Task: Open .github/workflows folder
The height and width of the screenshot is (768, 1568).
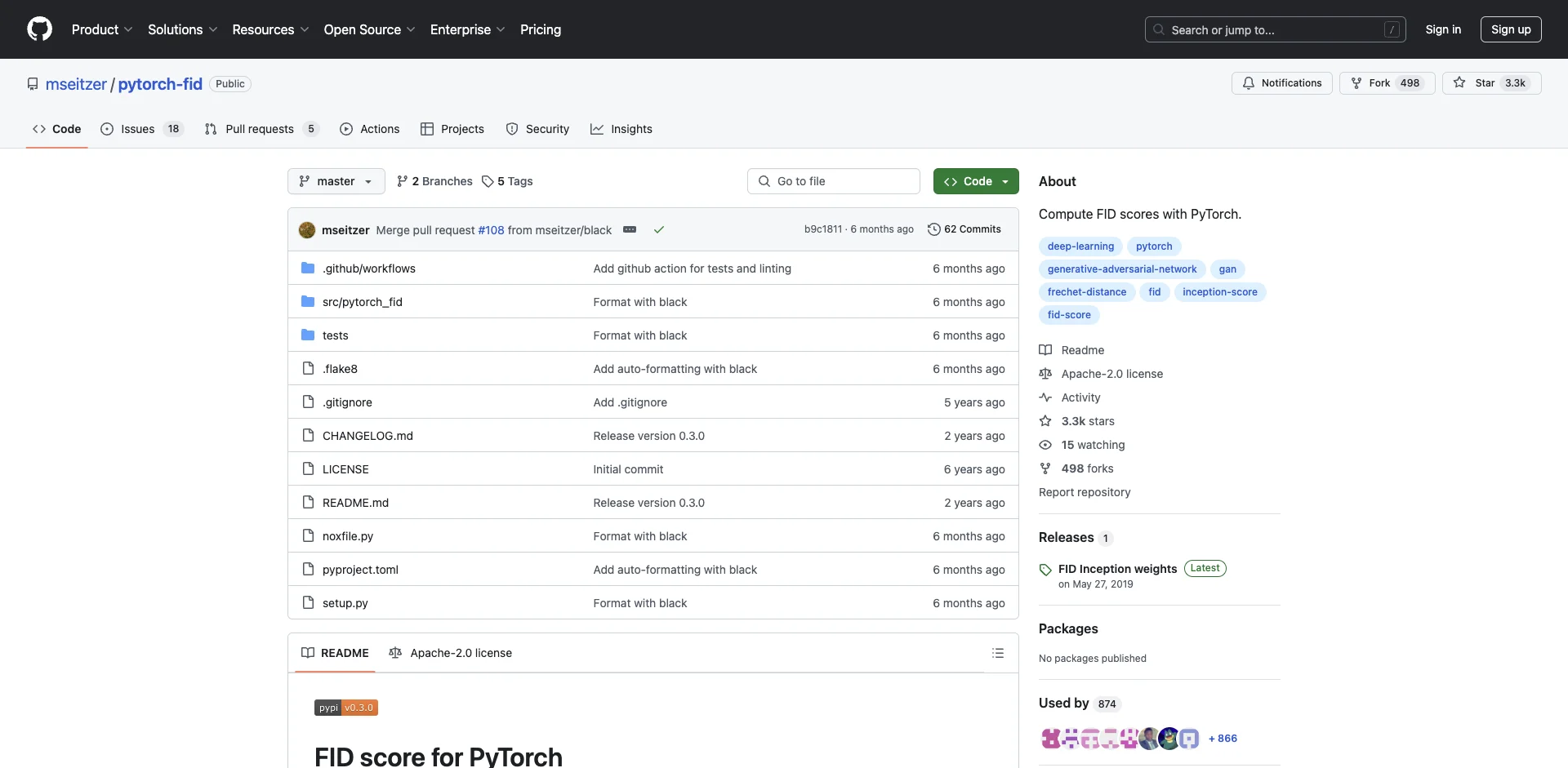Action: pos(369,269)
